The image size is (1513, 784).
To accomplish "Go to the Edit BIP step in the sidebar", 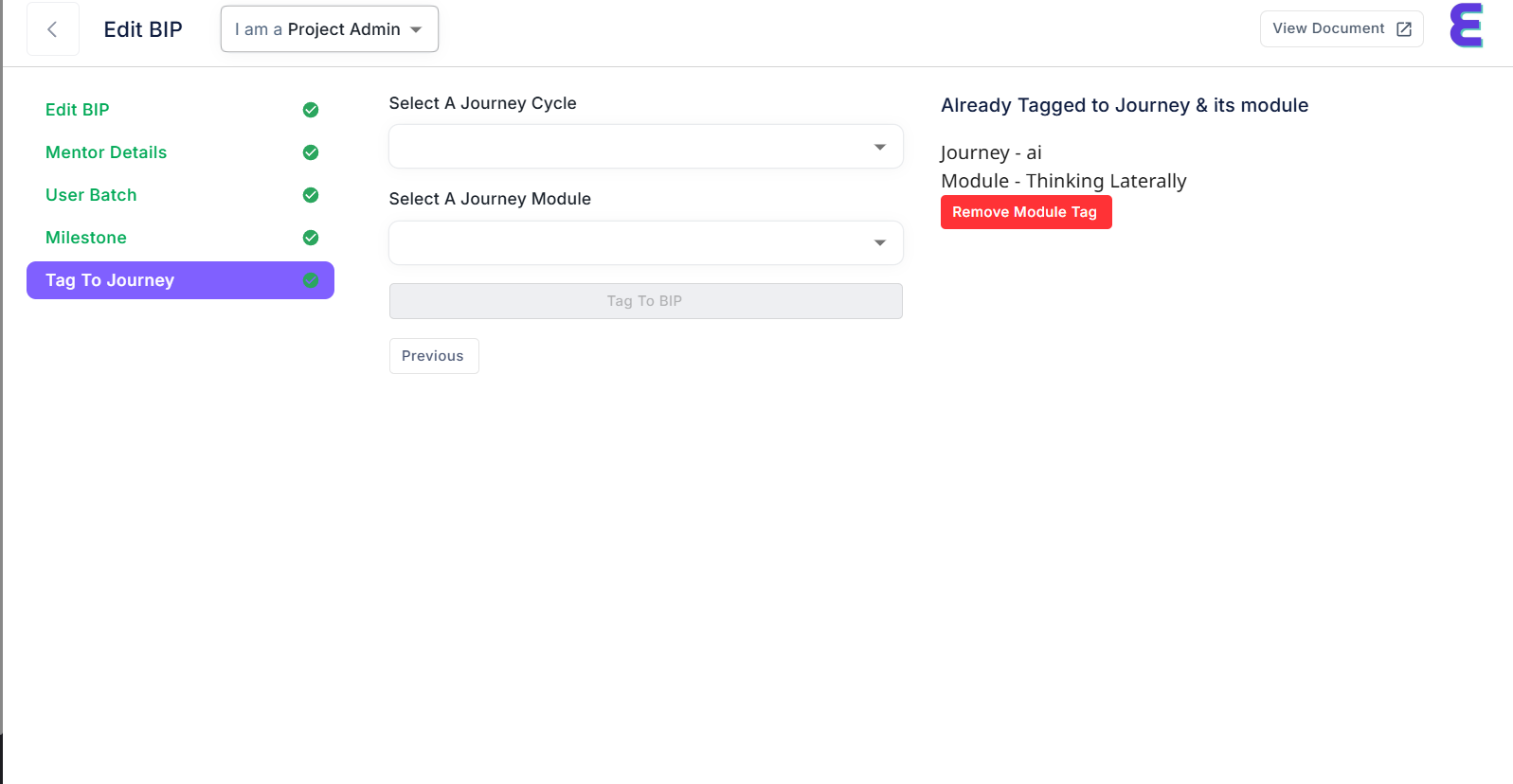I will (x=78, y=110).
